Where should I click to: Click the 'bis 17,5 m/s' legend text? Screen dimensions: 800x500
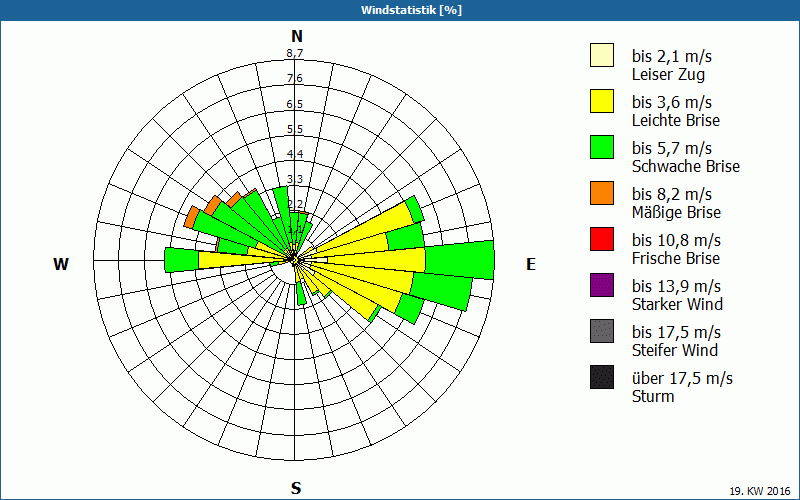pyautogui.click(x=676, y=332)
